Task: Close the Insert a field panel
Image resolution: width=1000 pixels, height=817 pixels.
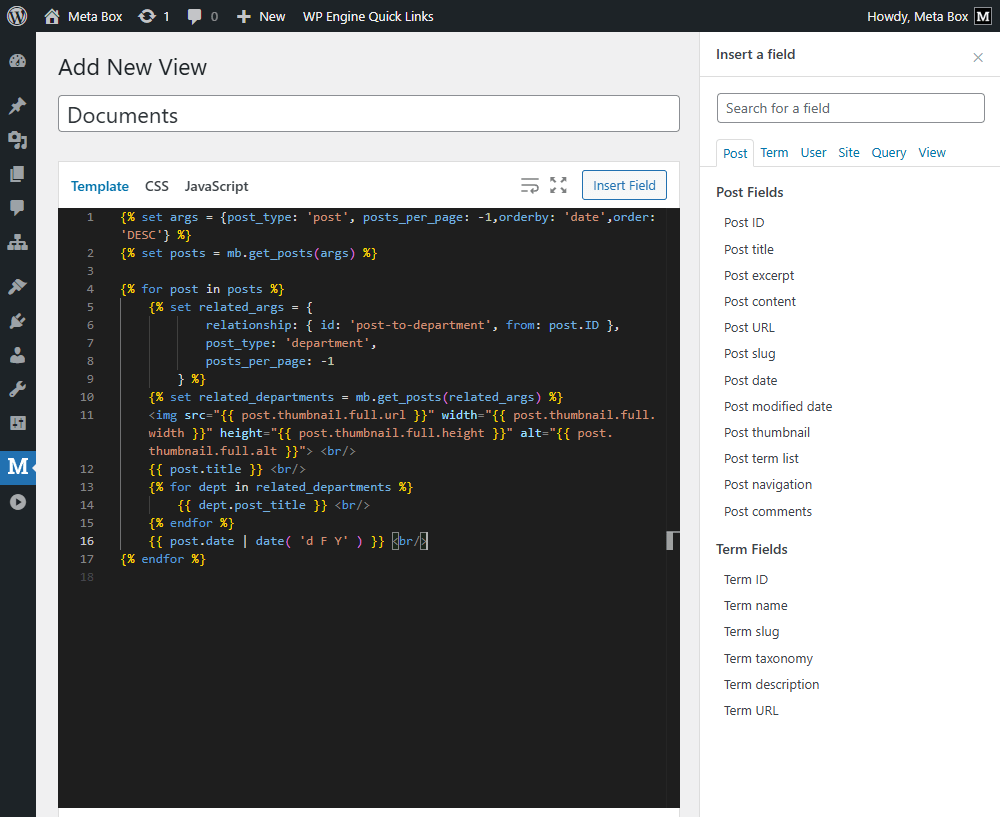Action: (x=978, y=57)
